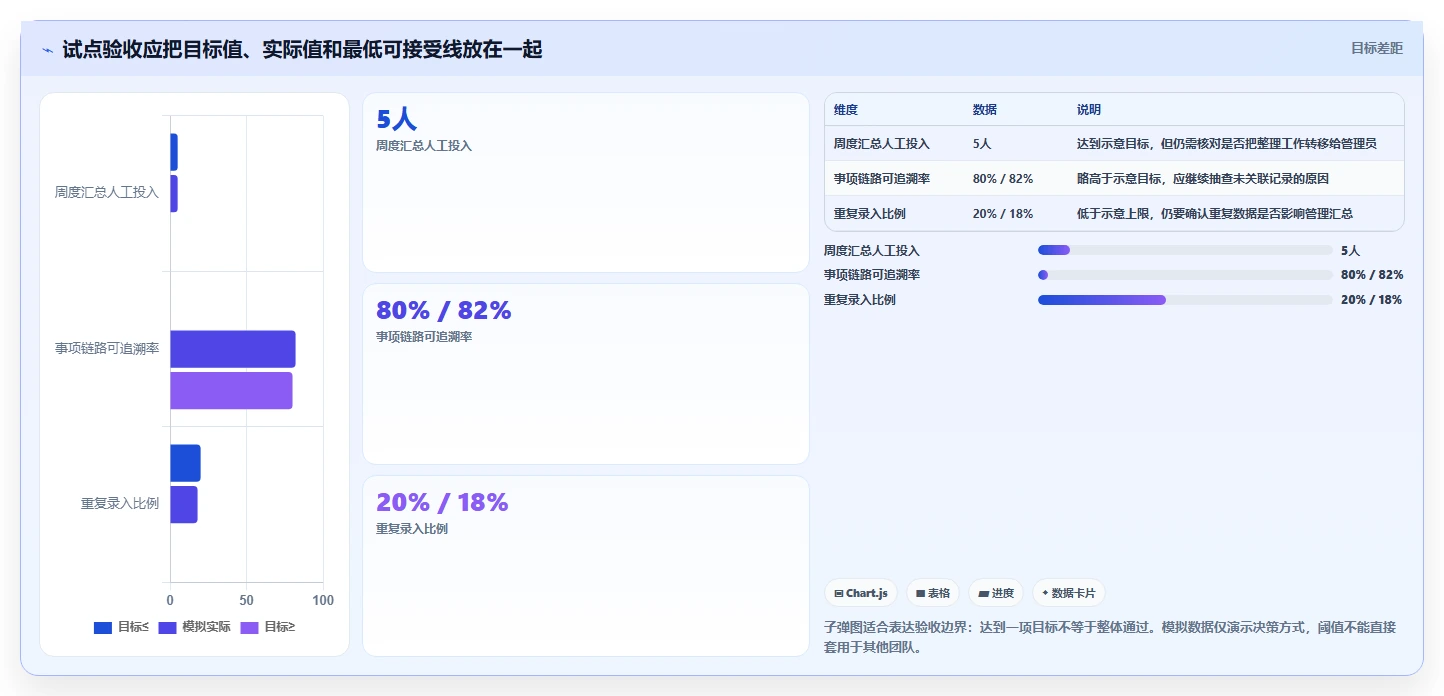Click the 维度 column header
Viewport: 1444px width, 696px height.
(x=846, y=110)
